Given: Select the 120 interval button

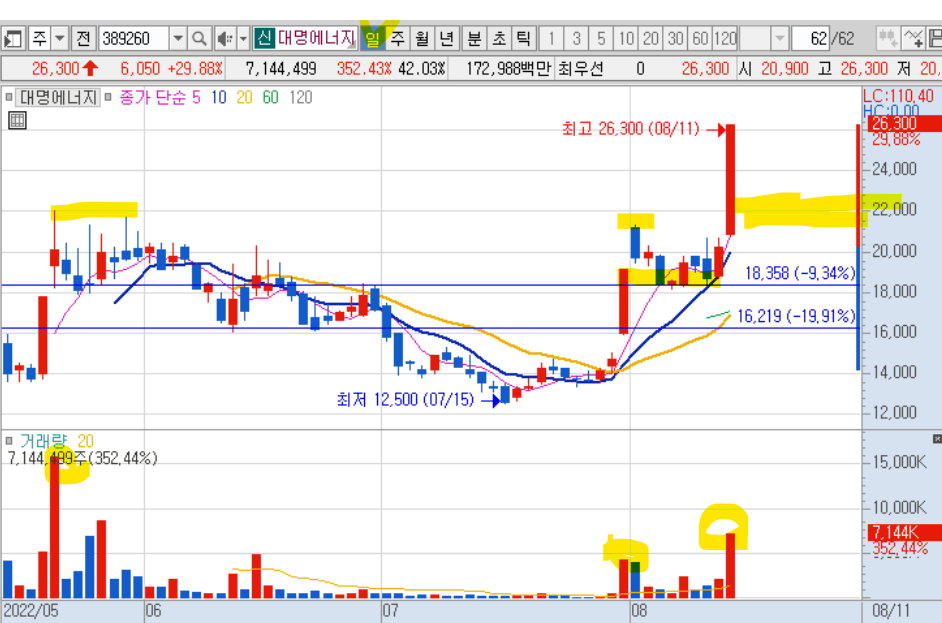Looking at the screenshot, I should (725, 39).
